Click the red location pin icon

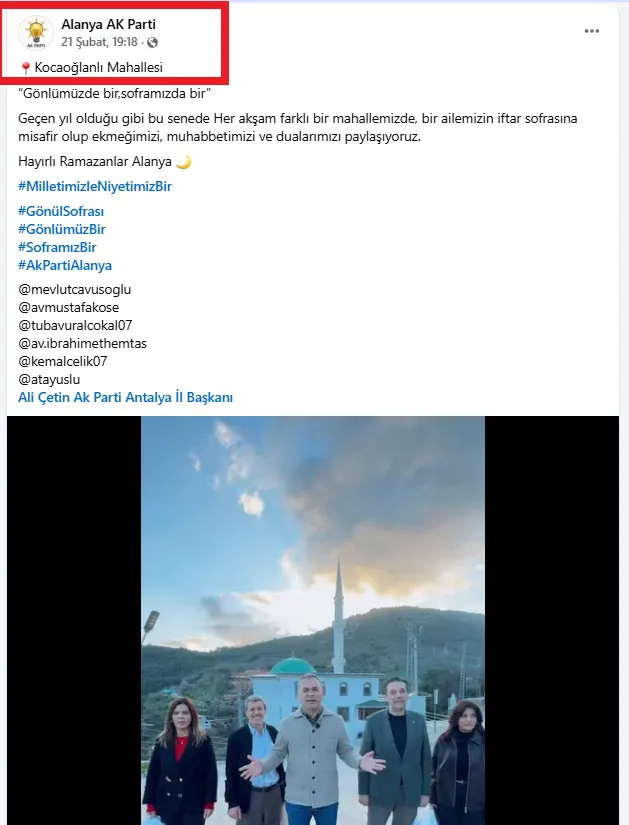pos(25,68)
